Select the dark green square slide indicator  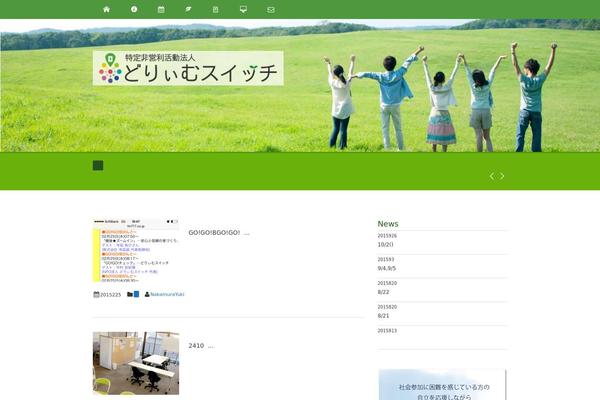point(98,165)
